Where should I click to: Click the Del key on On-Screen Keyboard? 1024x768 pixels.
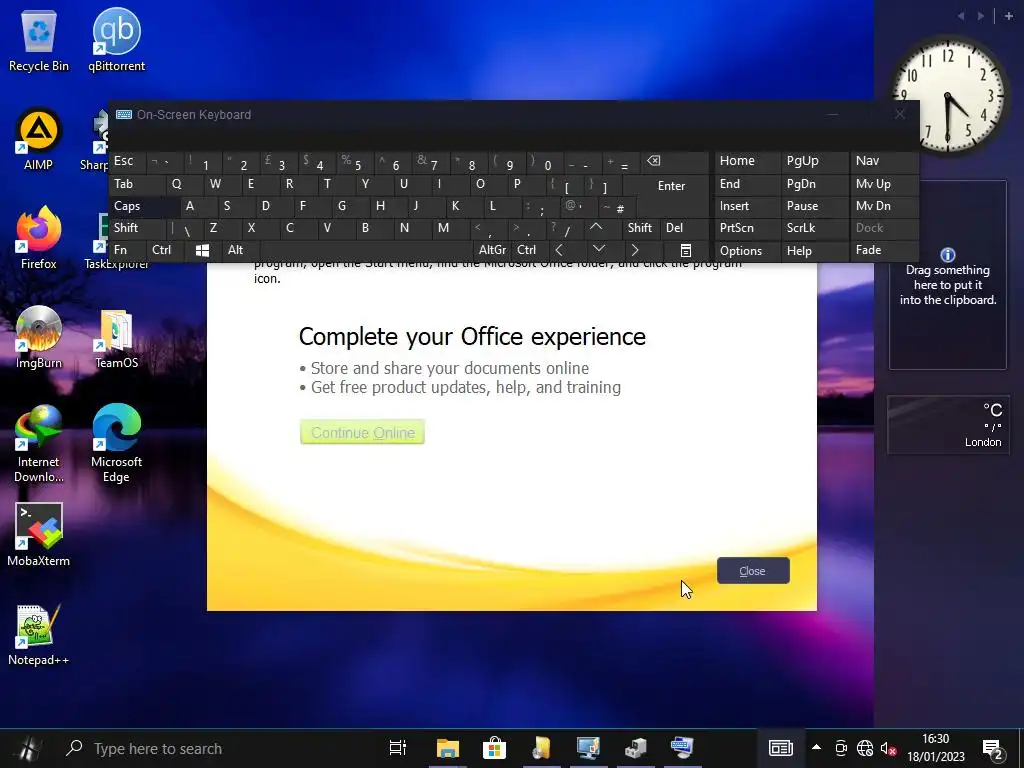click(684, 228)
